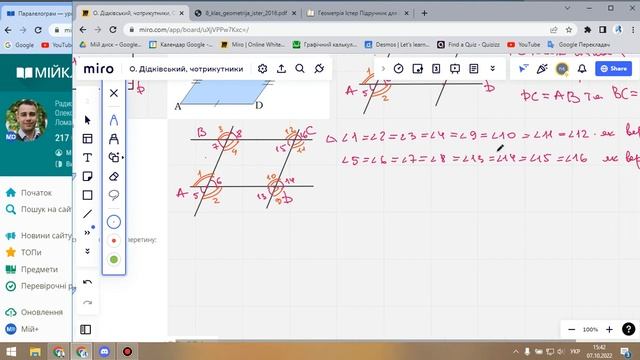Viewport: 640px width, 360px height.
Task: Bookmark this page with star icon
Action: [x=569, y=29]
